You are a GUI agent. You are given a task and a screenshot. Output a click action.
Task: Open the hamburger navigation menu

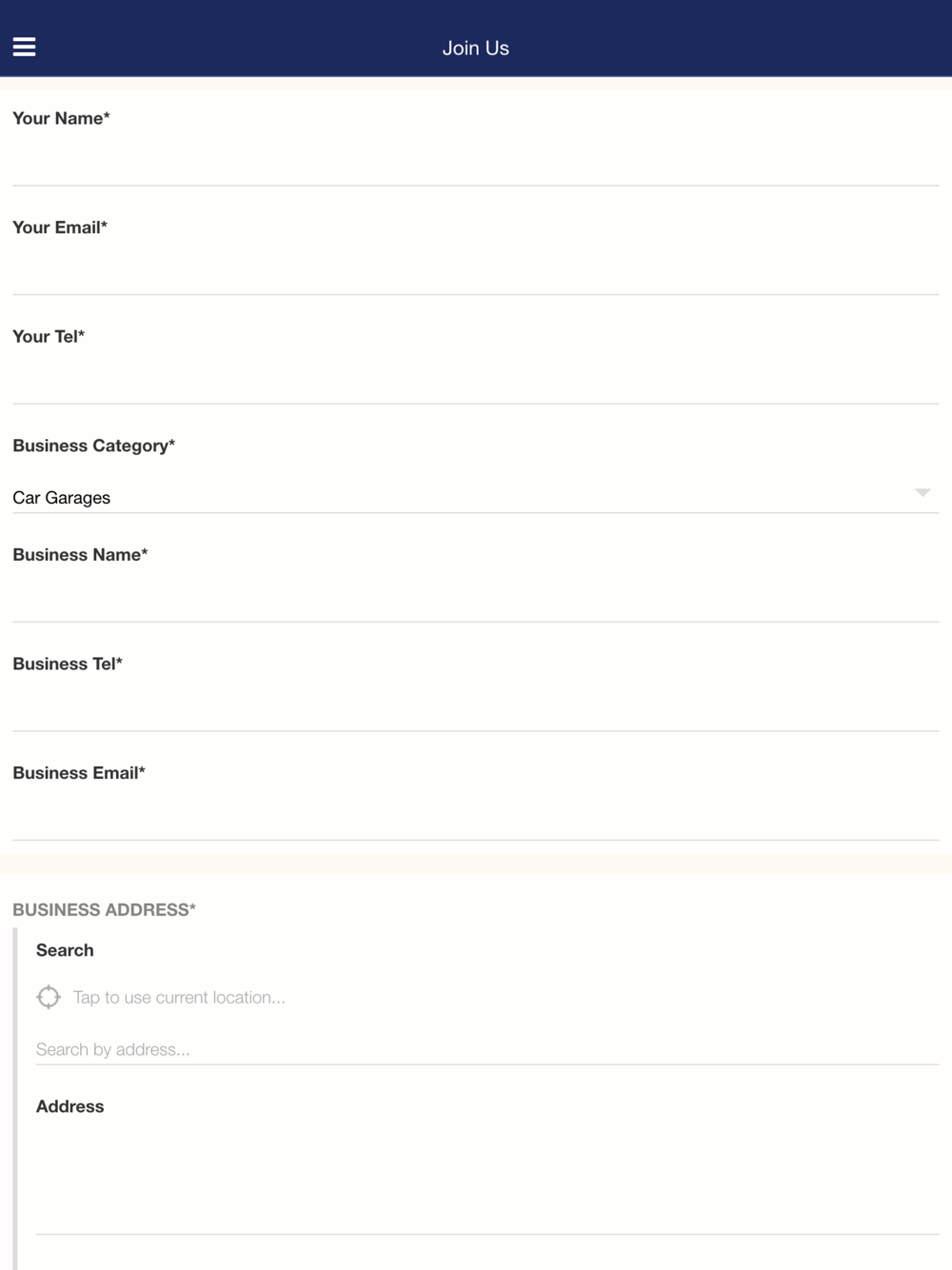[24, 47]
